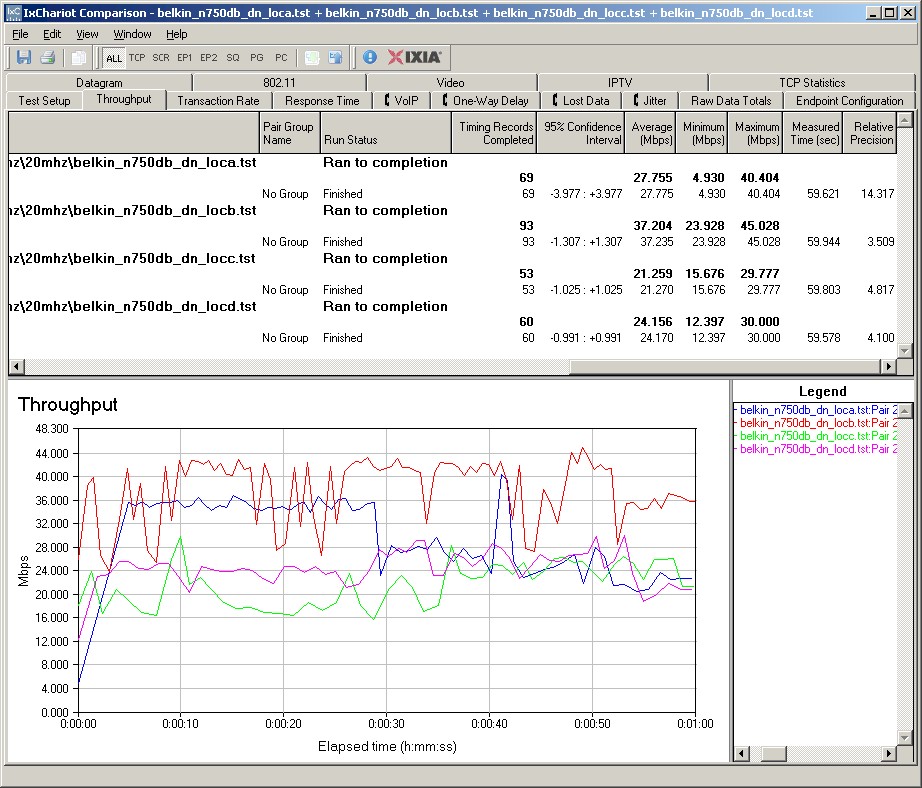Switch to the Jitter tab

click(x=650, y=101)
